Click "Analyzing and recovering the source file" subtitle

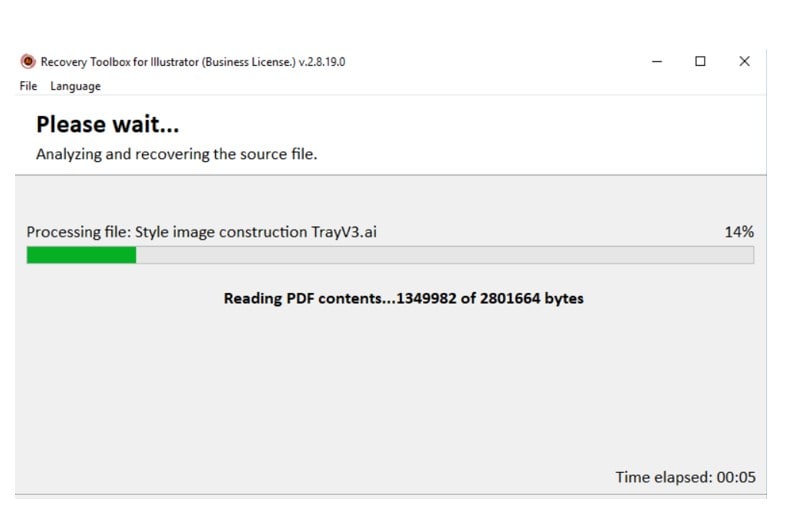[x=176, y=155]
